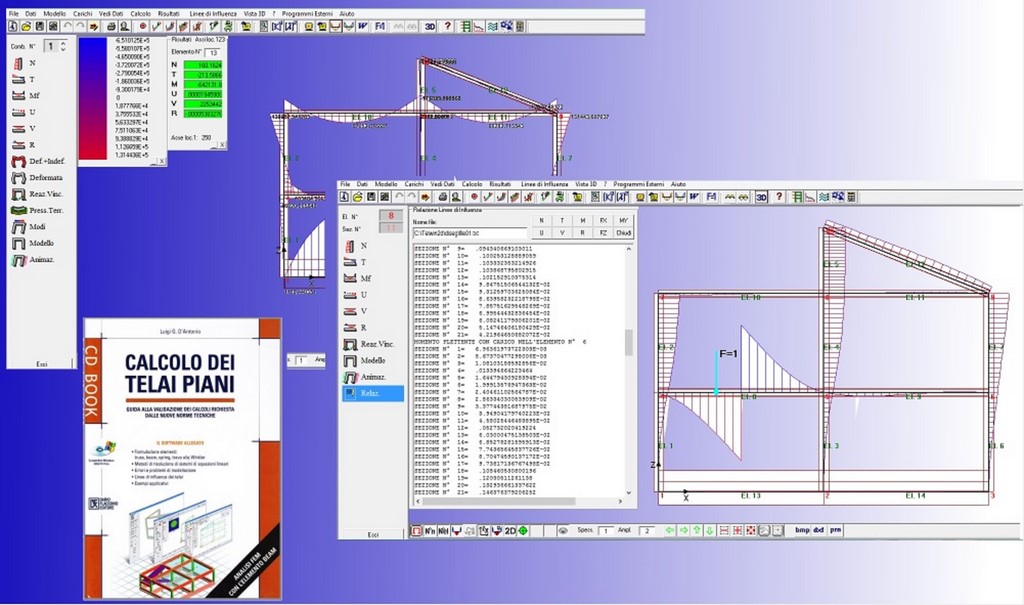The height and width of the screenshot is (605, 1024).
Task: Click the prn export button in the bottom toolbar
Action: 835,531
